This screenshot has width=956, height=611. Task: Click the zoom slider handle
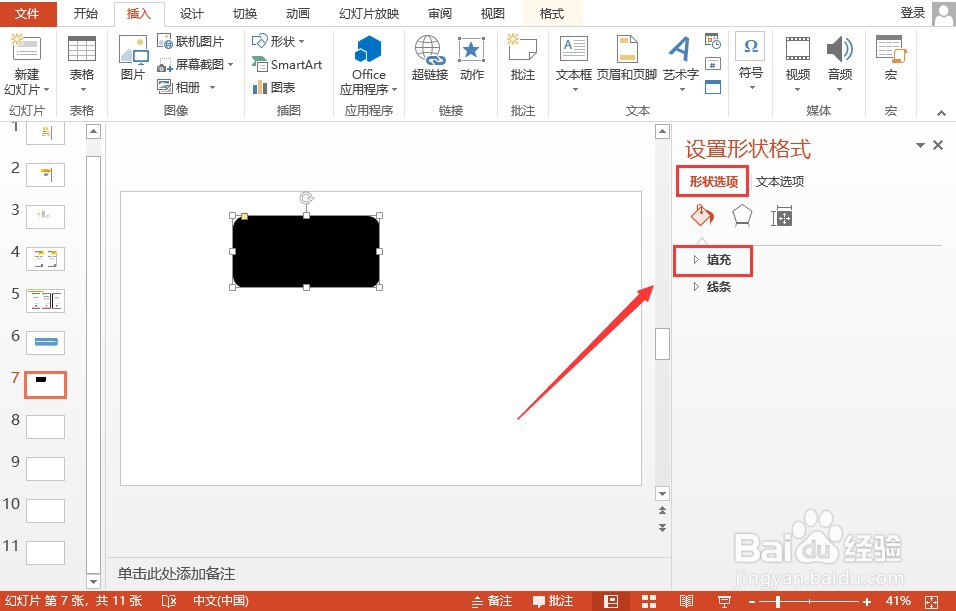click(x=778, y=601)
